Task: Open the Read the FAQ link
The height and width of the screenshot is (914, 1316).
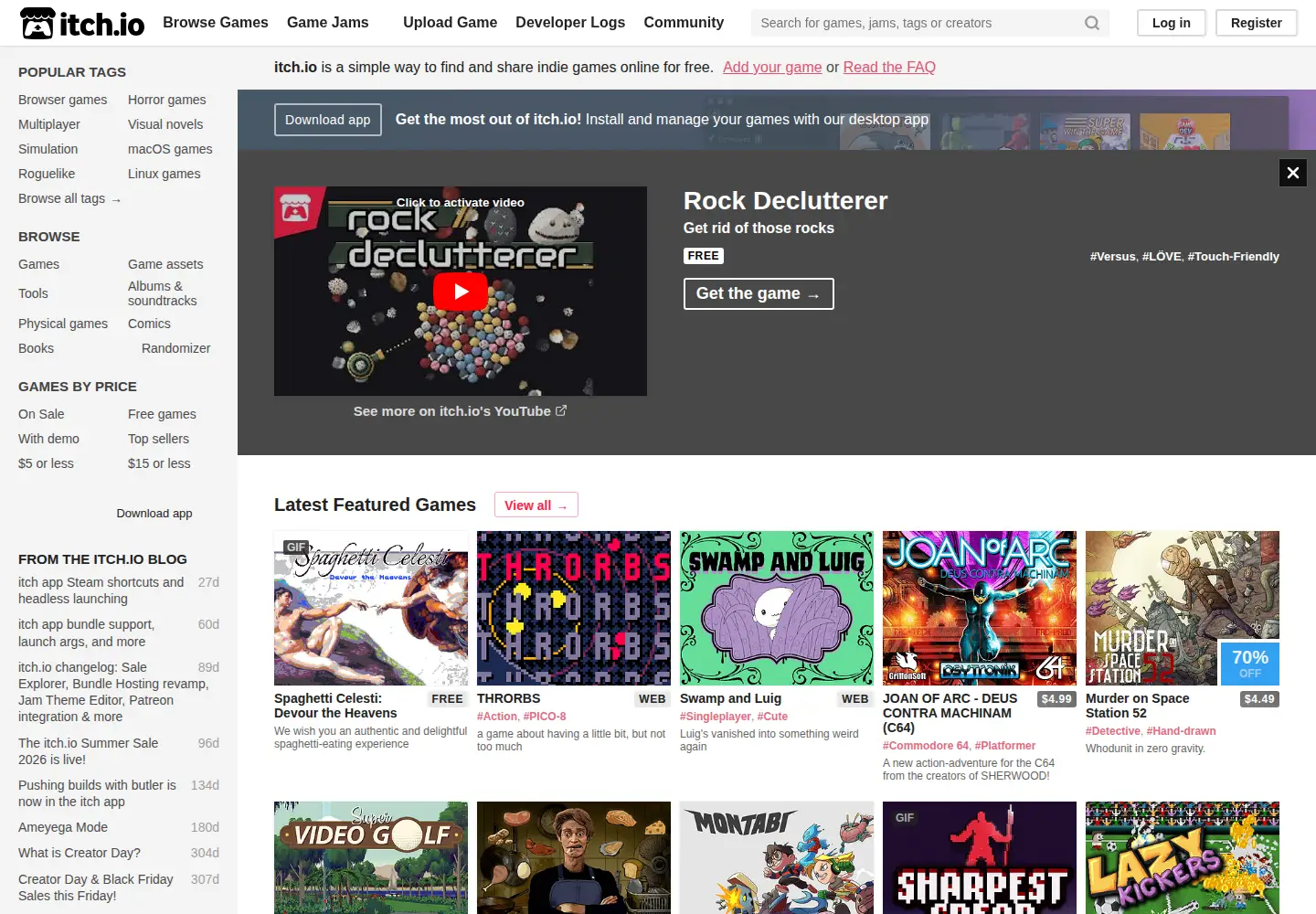Action: pos(889,67)
